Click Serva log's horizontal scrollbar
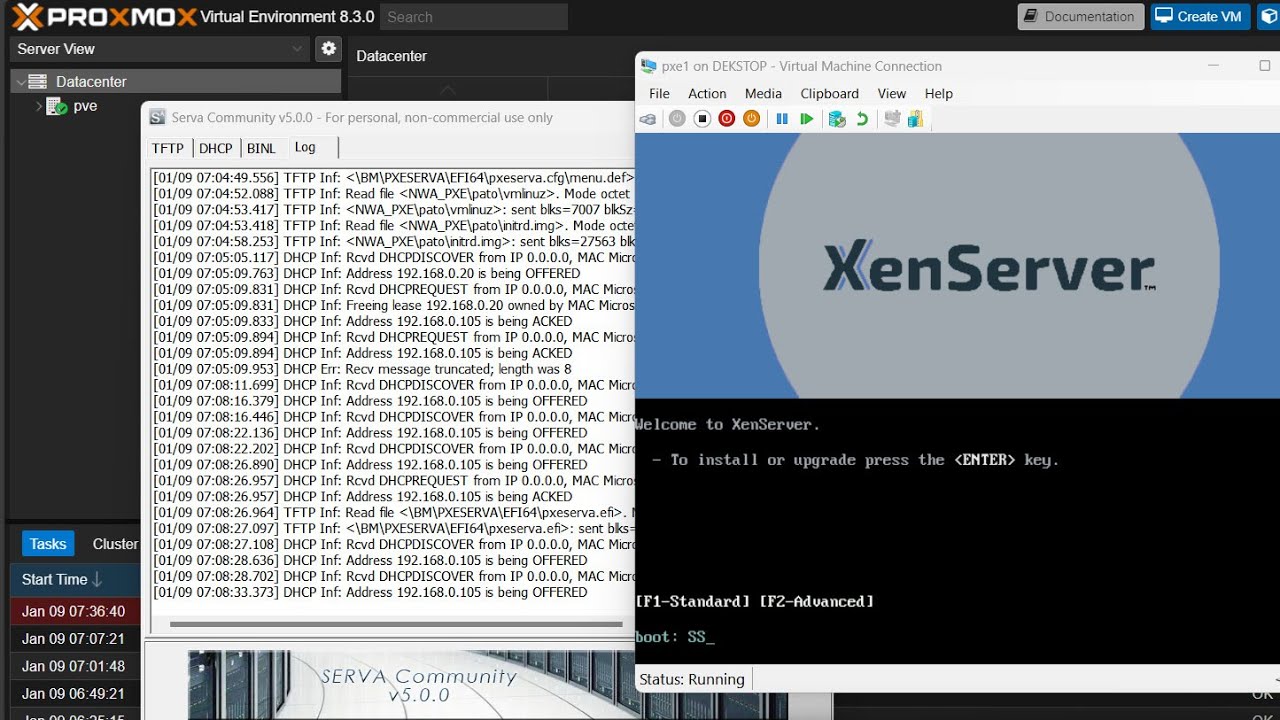 [396, 624]
